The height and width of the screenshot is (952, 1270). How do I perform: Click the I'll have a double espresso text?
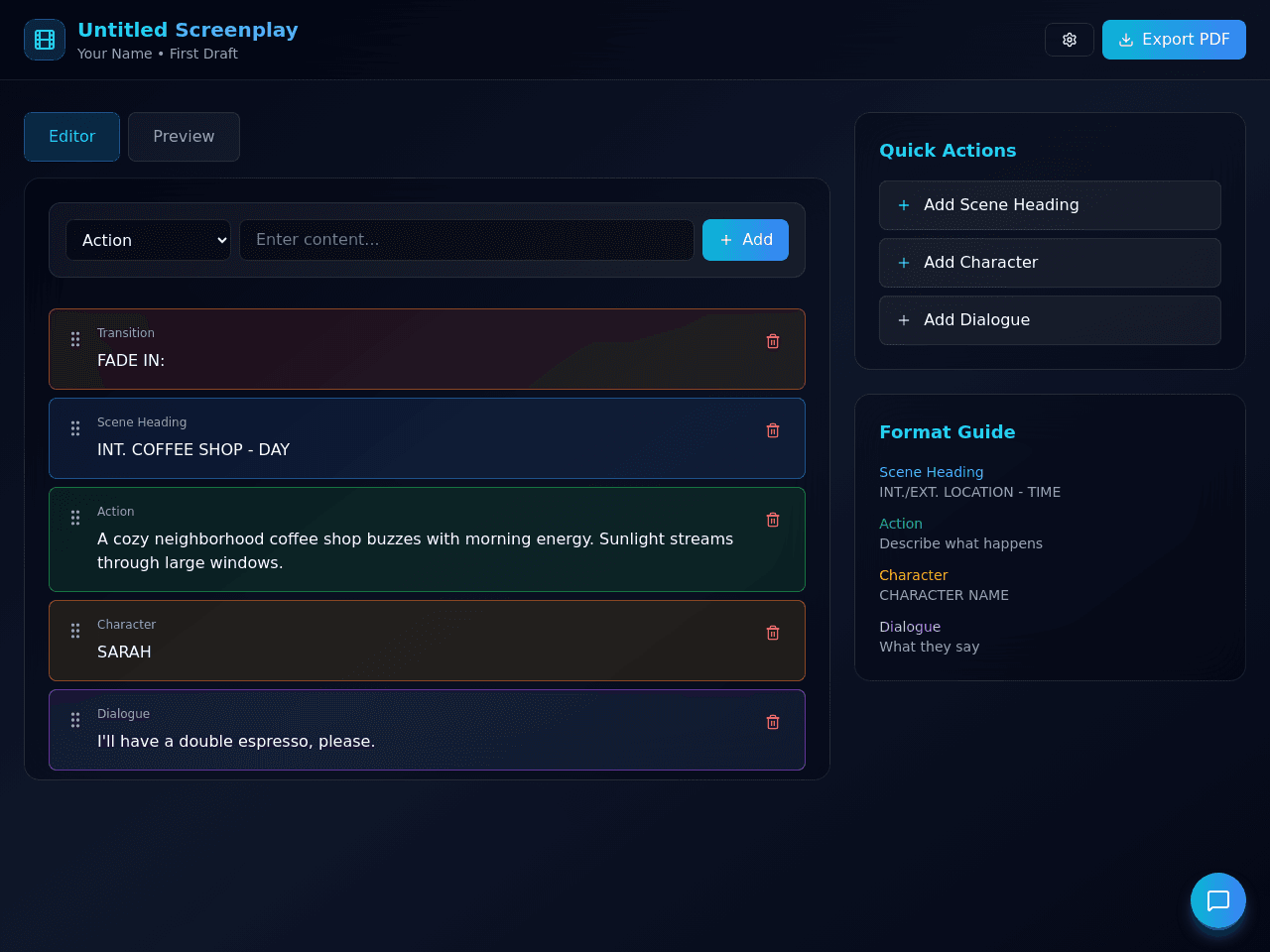(236, 742)
